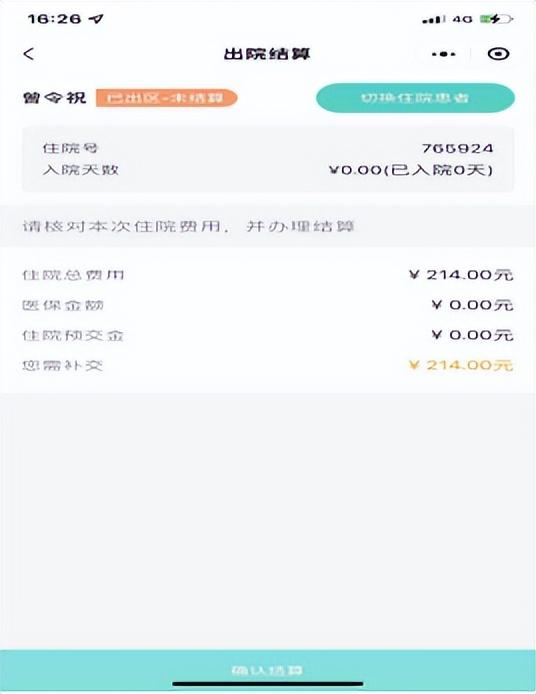536x694 pixels.
Task: Go back with the left arrow
Action: (29, 54)
